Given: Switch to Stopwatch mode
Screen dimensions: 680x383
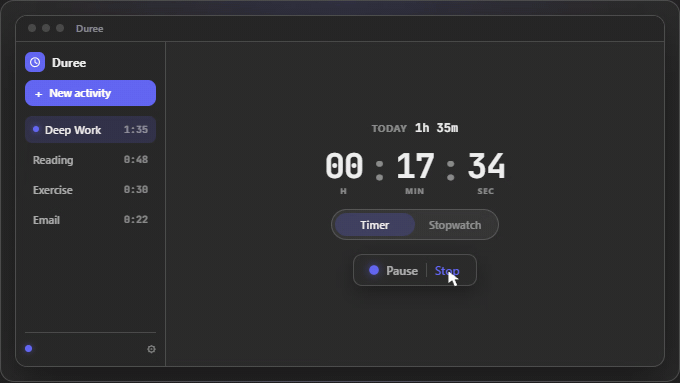Looking at the screenshot, I should point(455,225).
